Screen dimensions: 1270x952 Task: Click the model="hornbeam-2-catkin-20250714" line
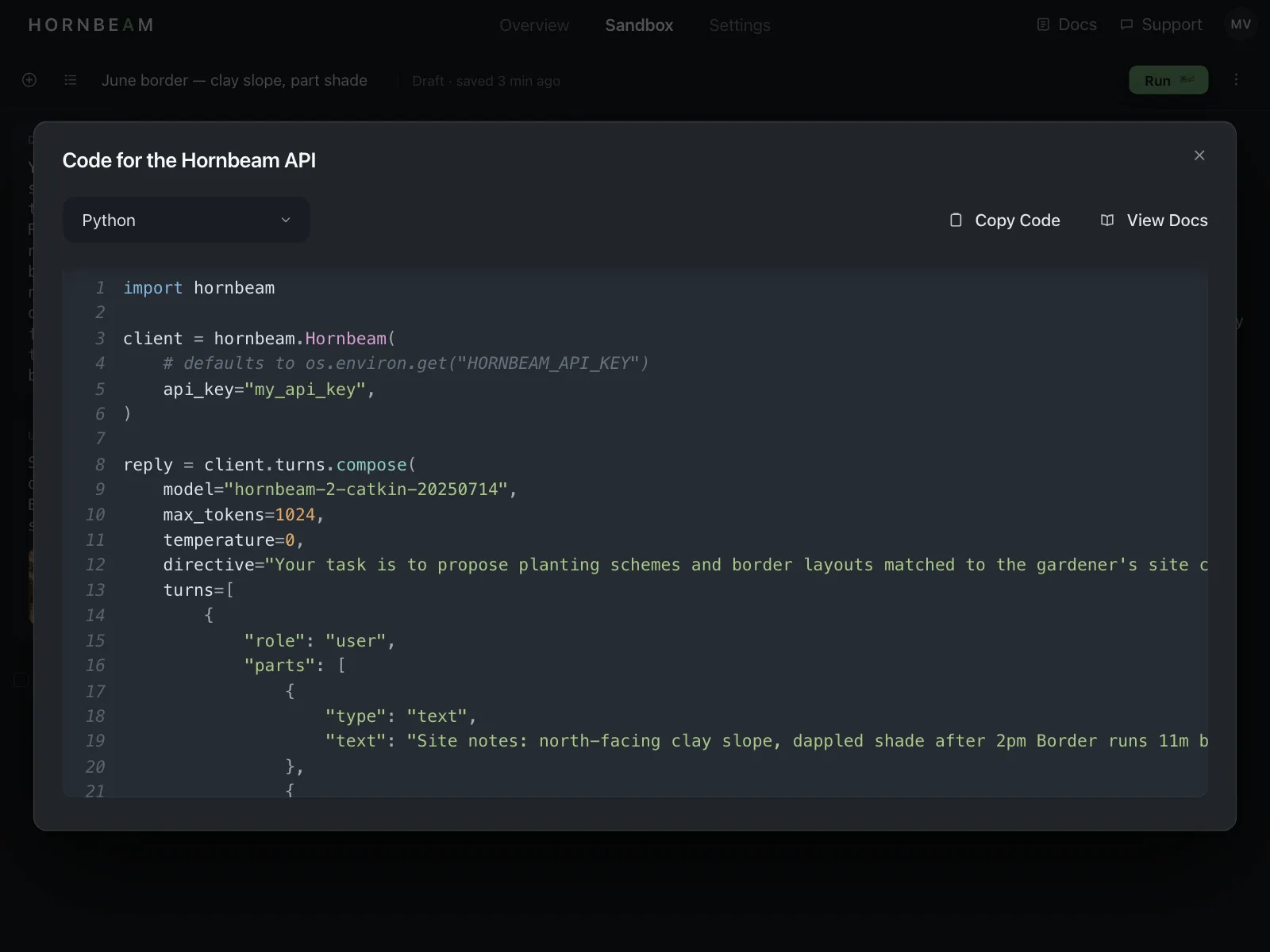pos(340,489)
